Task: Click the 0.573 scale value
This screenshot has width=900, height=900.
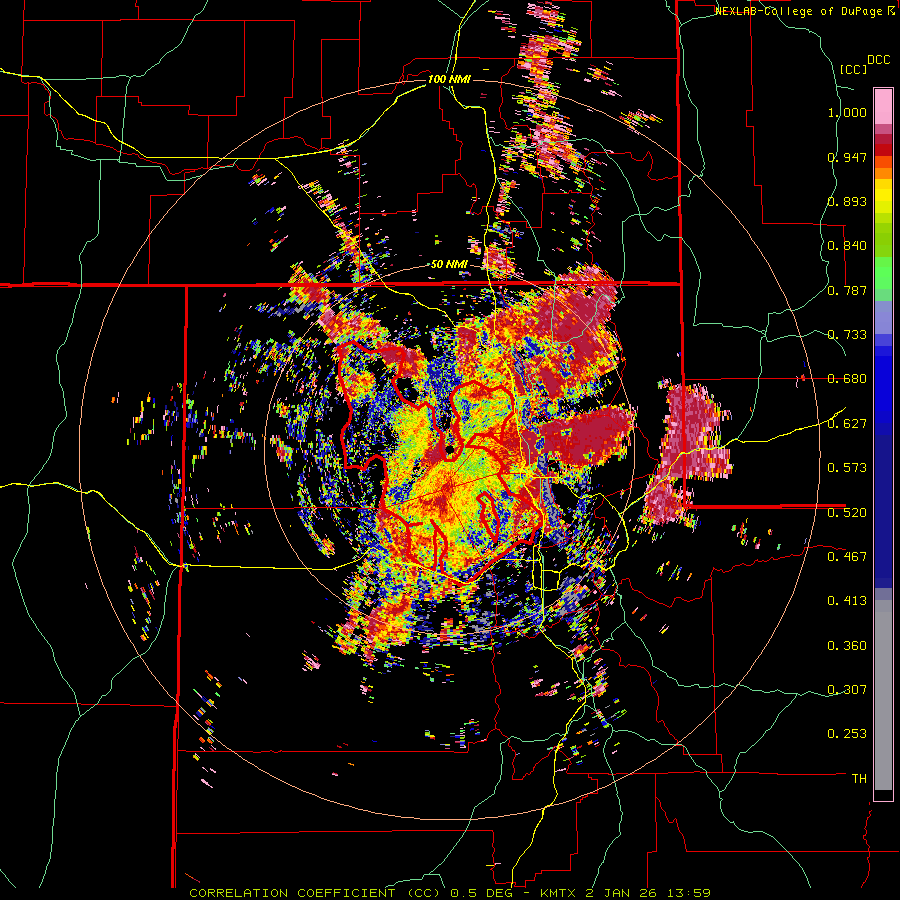Action: [847, 468]
